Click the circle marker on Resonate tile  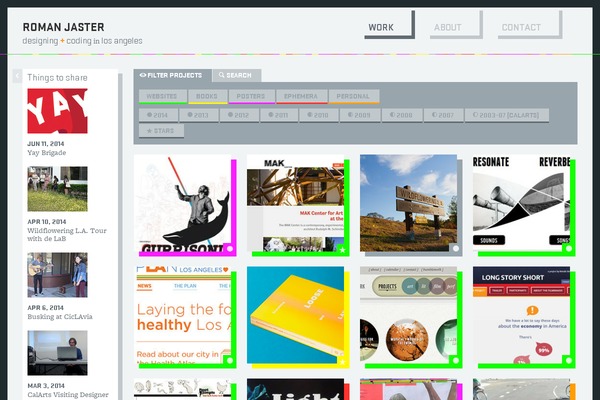(569, 249)
